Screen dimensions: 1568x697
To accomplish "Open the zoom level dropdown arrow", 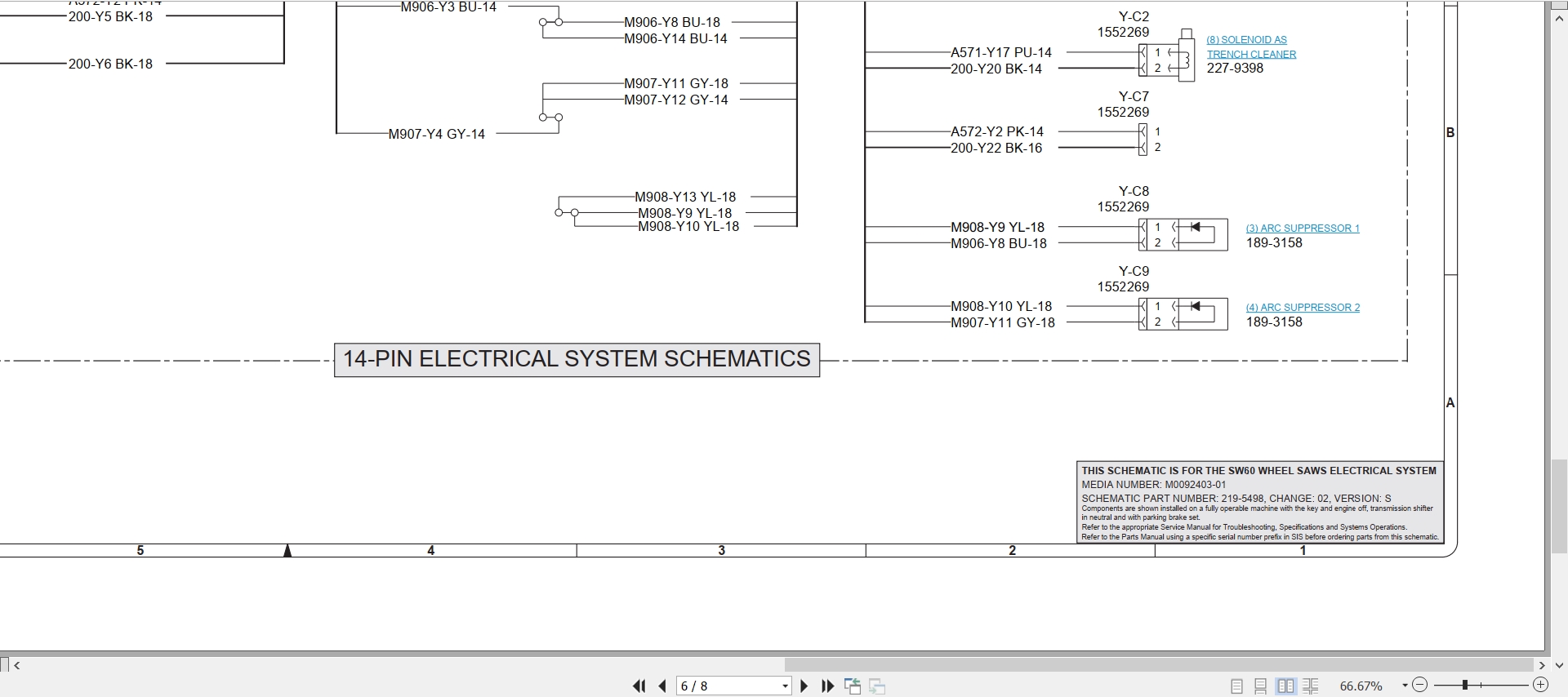I will point(1405,686).
